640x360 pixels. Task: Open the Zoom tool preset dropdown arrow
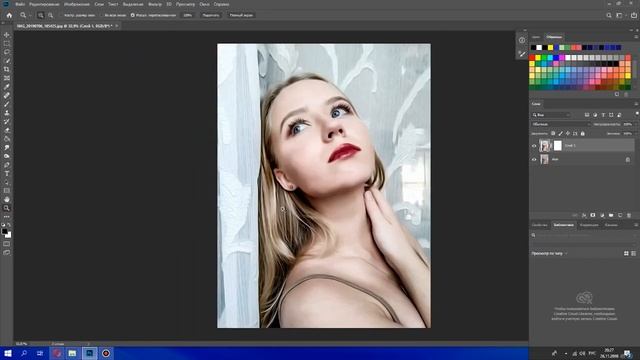(x=30, y=15)
